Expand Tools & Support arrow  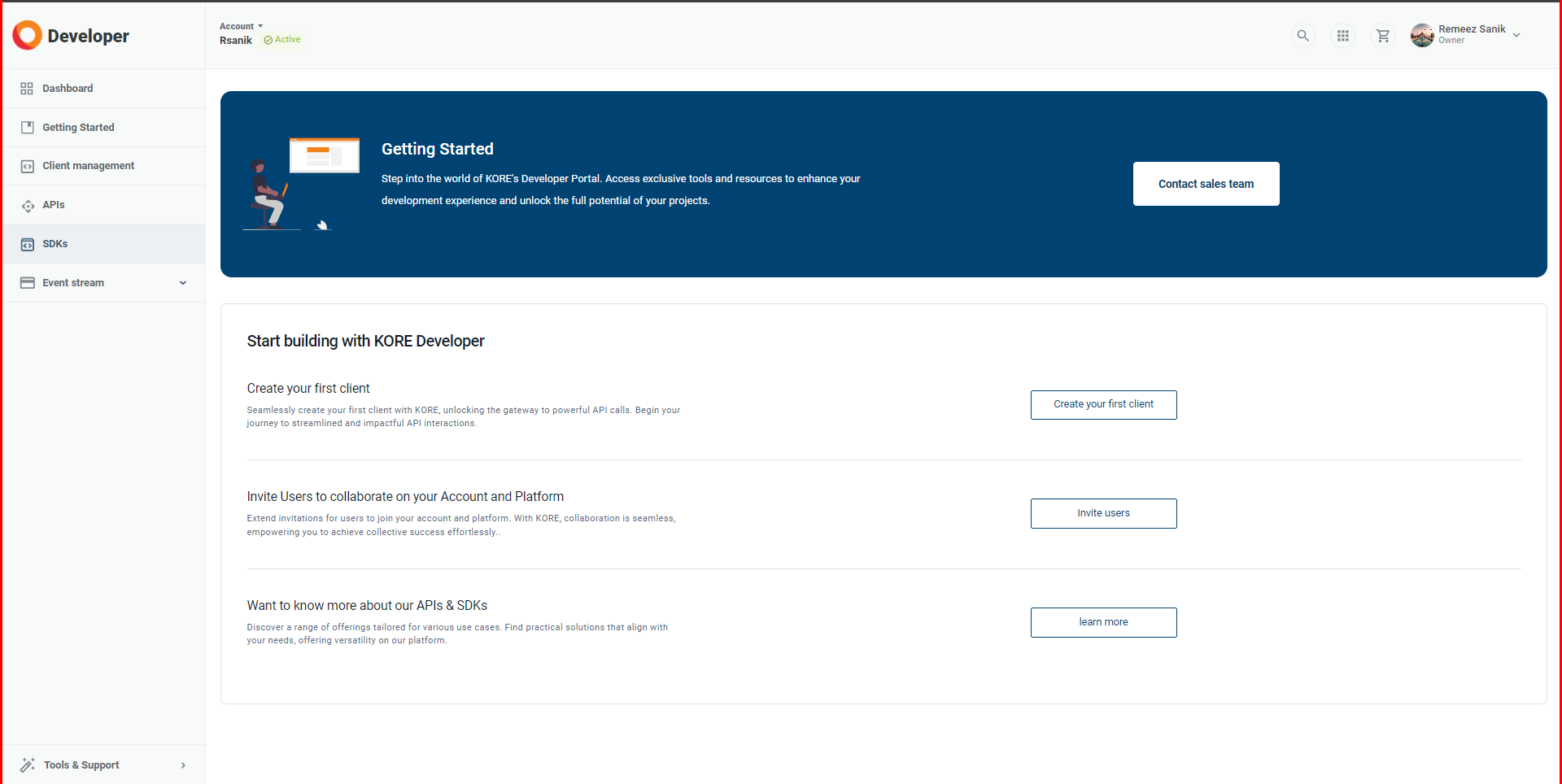click(183, 765)
